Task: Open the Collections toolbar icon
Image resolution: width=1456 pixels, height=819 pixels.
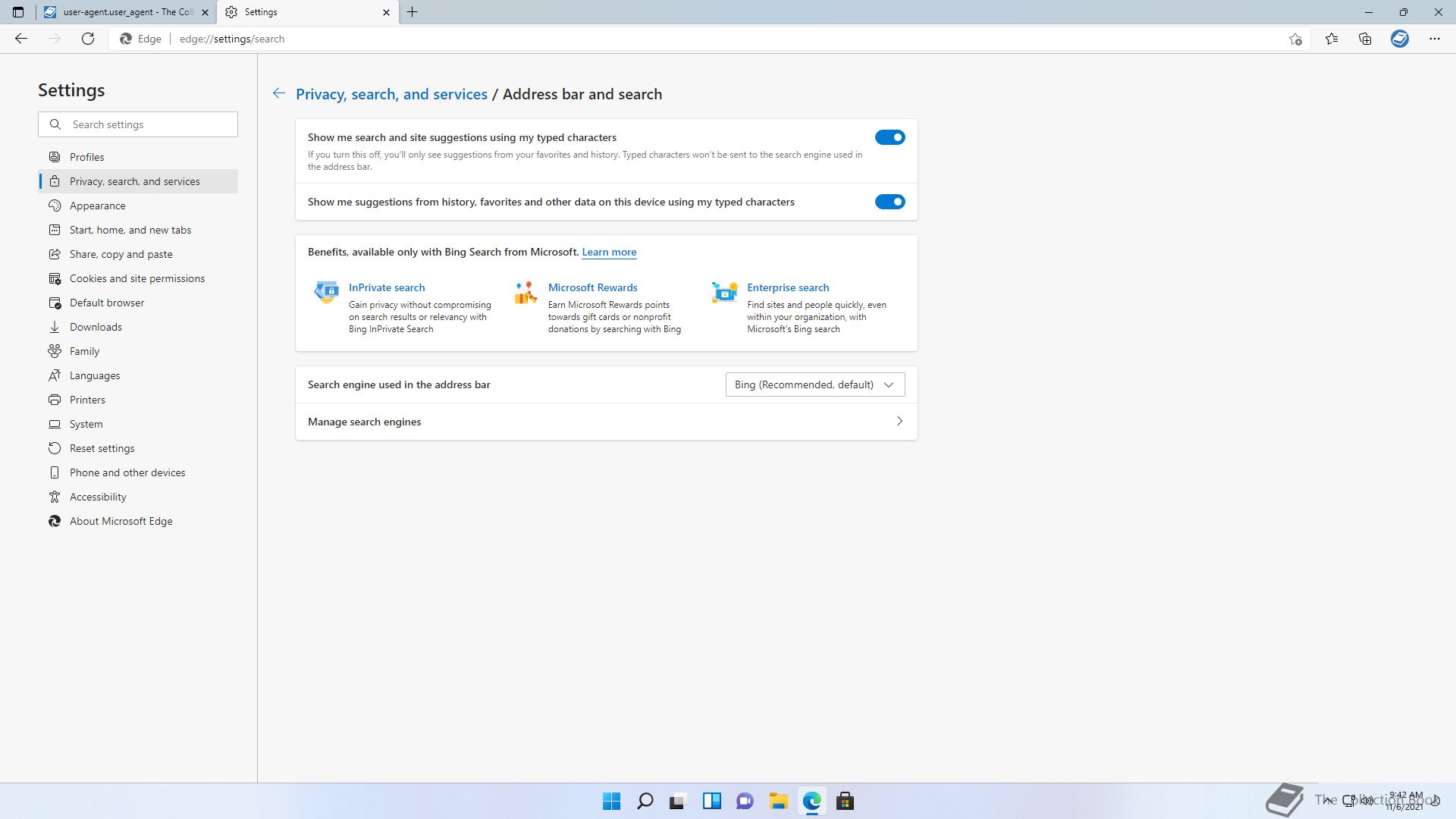Action: 1365,39
